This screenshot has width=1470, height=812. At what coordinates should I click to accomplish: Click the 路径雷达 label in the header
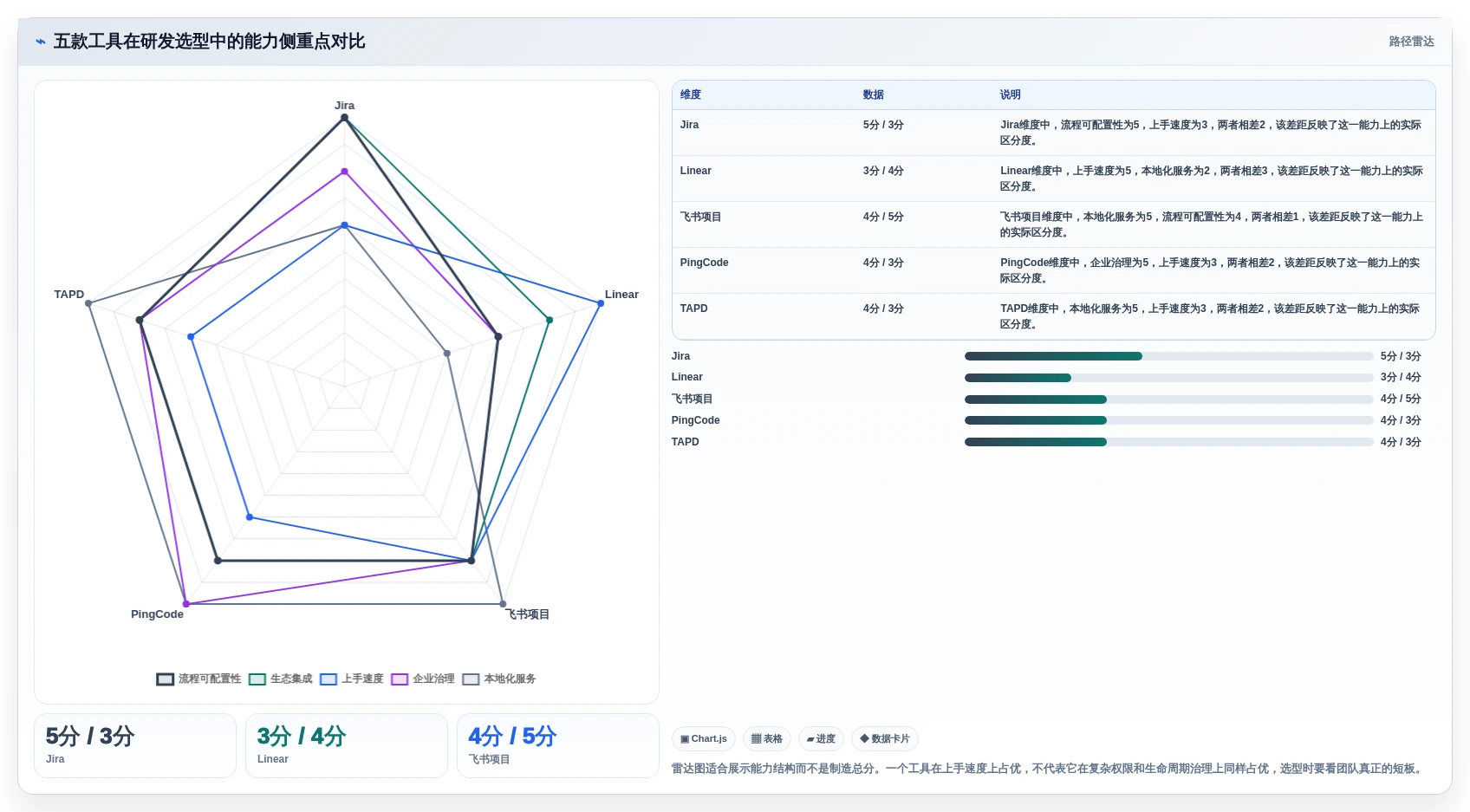click(1411, 42)
